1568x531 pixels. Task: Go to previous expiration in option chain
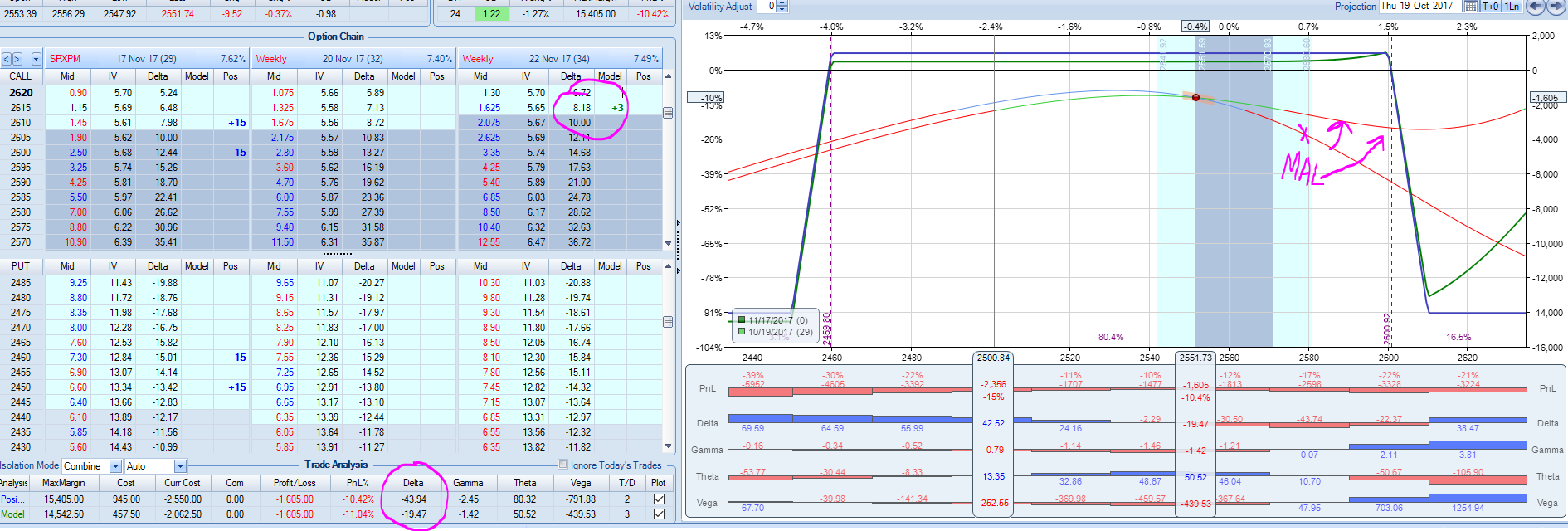click(x=7, y=59)
